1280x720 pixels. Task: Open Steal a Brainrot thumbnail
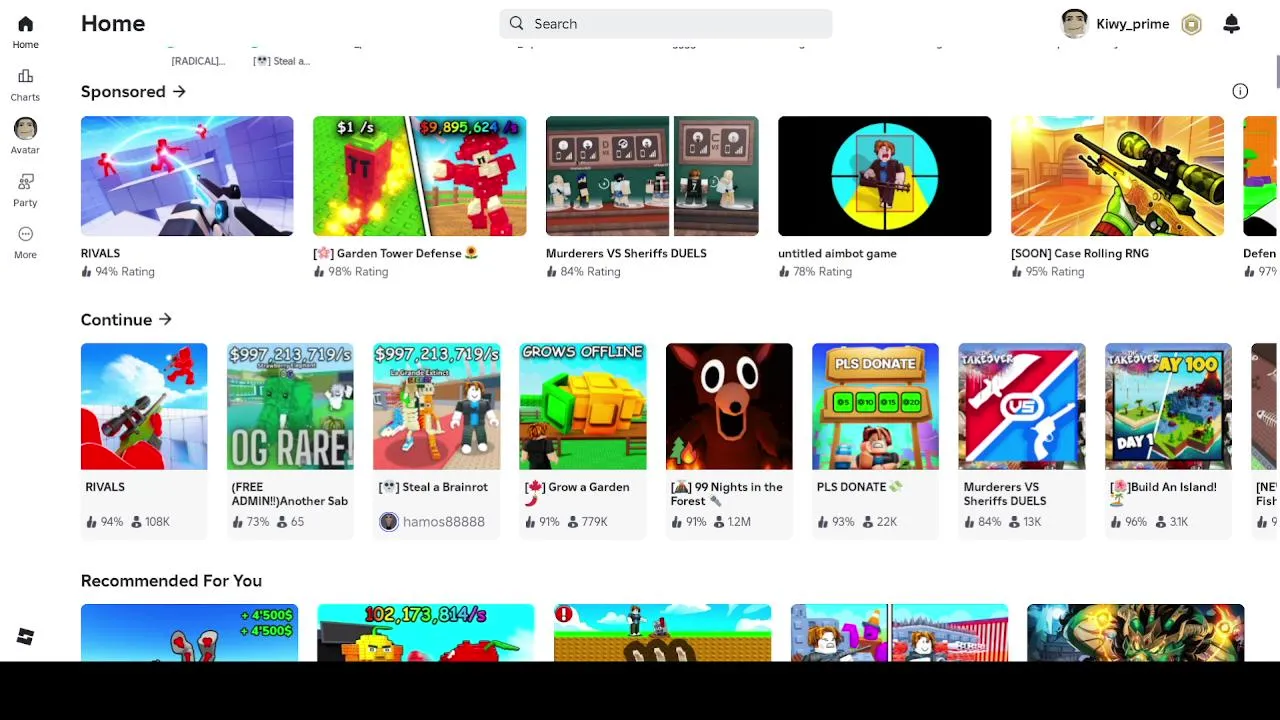pyautogui.click(x=436, y=406)
